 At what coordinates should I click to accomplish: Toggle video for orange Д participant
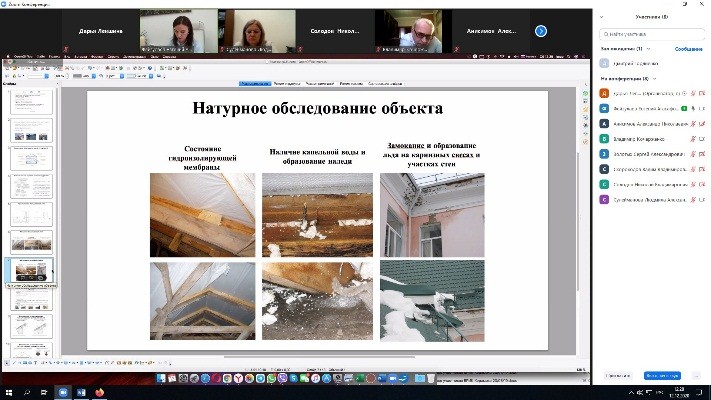tap(702, 93)
